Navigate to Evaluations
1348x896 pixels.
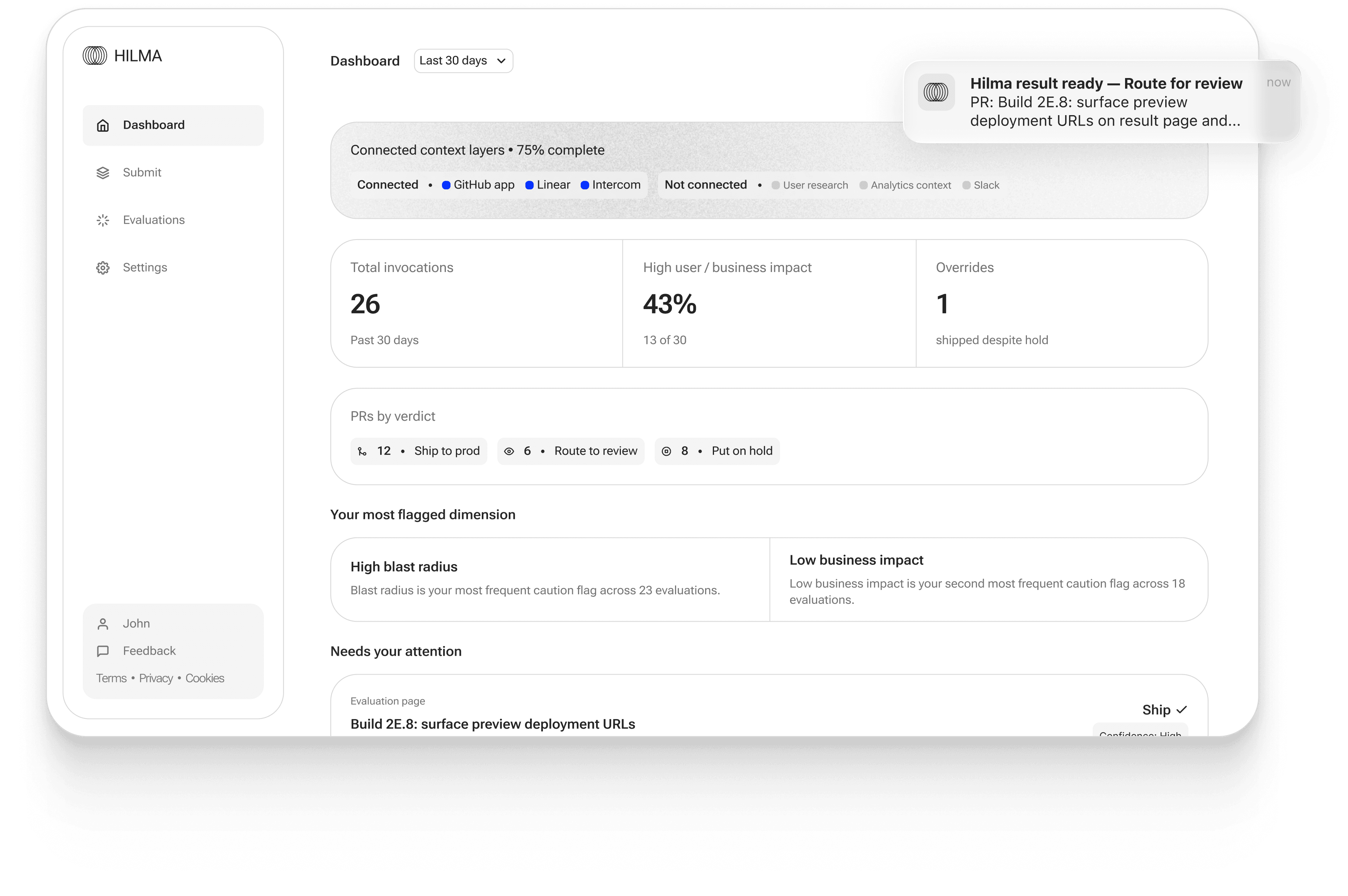point(173,220)
